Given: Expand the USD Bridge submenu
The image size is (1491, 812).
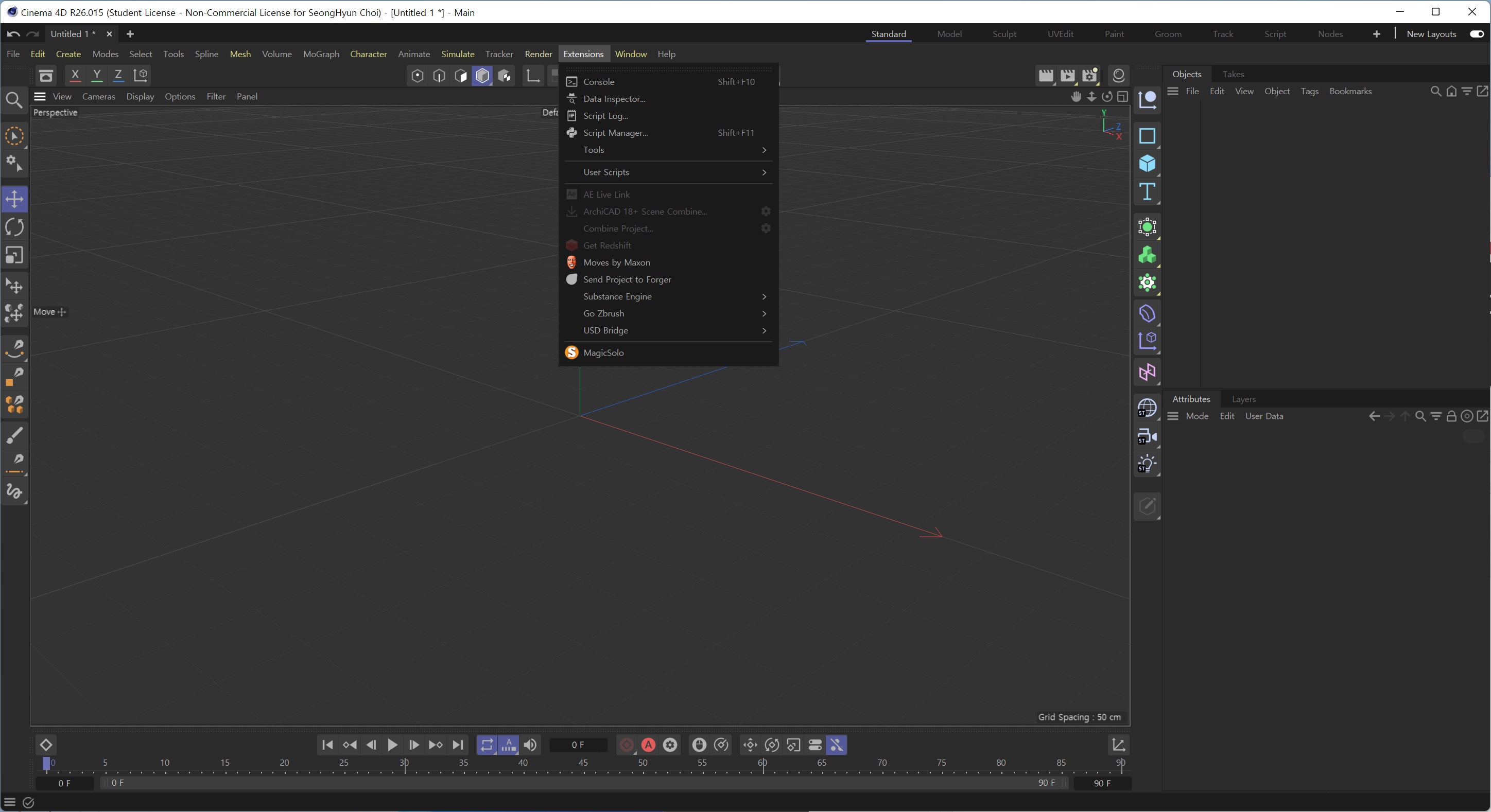Looking at the screenshot, I should pos(668,330).
